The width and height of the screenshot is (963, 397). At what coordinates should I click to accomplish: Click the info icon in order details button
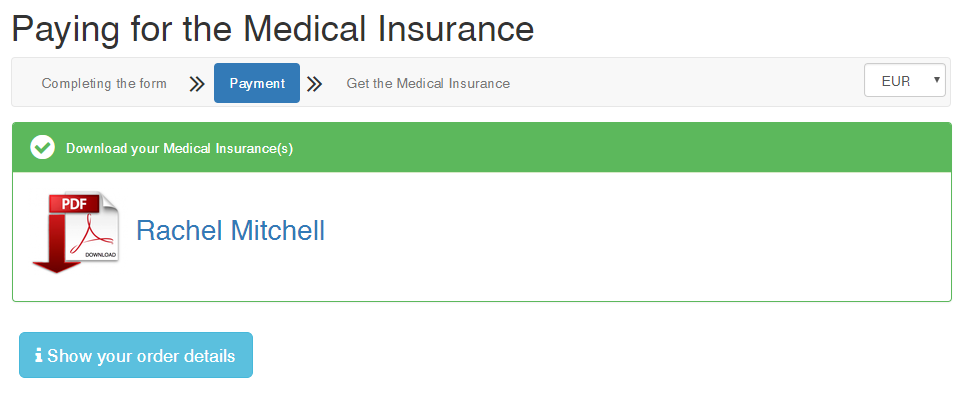tap(39, 355)
